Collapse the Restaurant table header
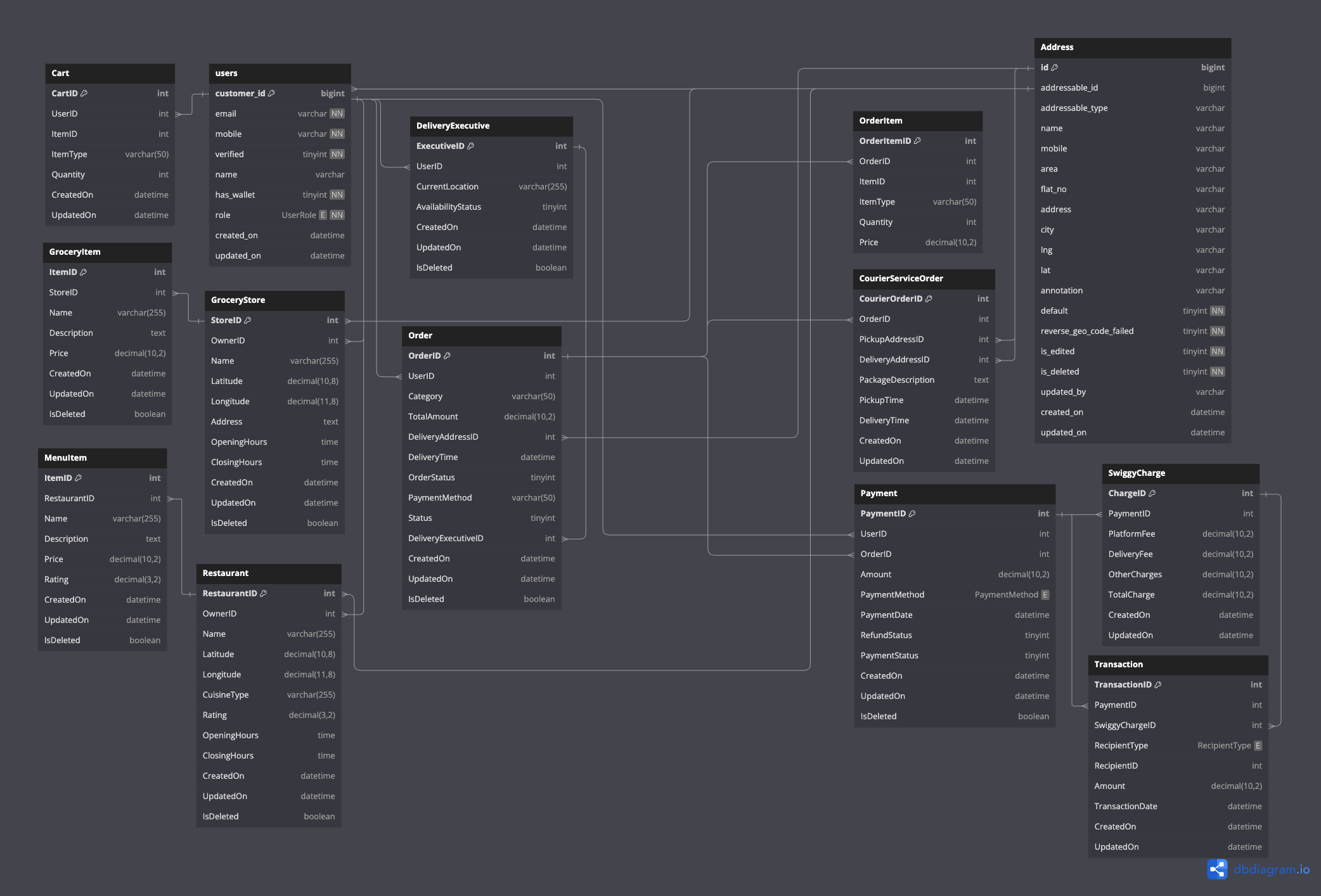This screenshot has width=1321, height=896. (x=269, y=573)
